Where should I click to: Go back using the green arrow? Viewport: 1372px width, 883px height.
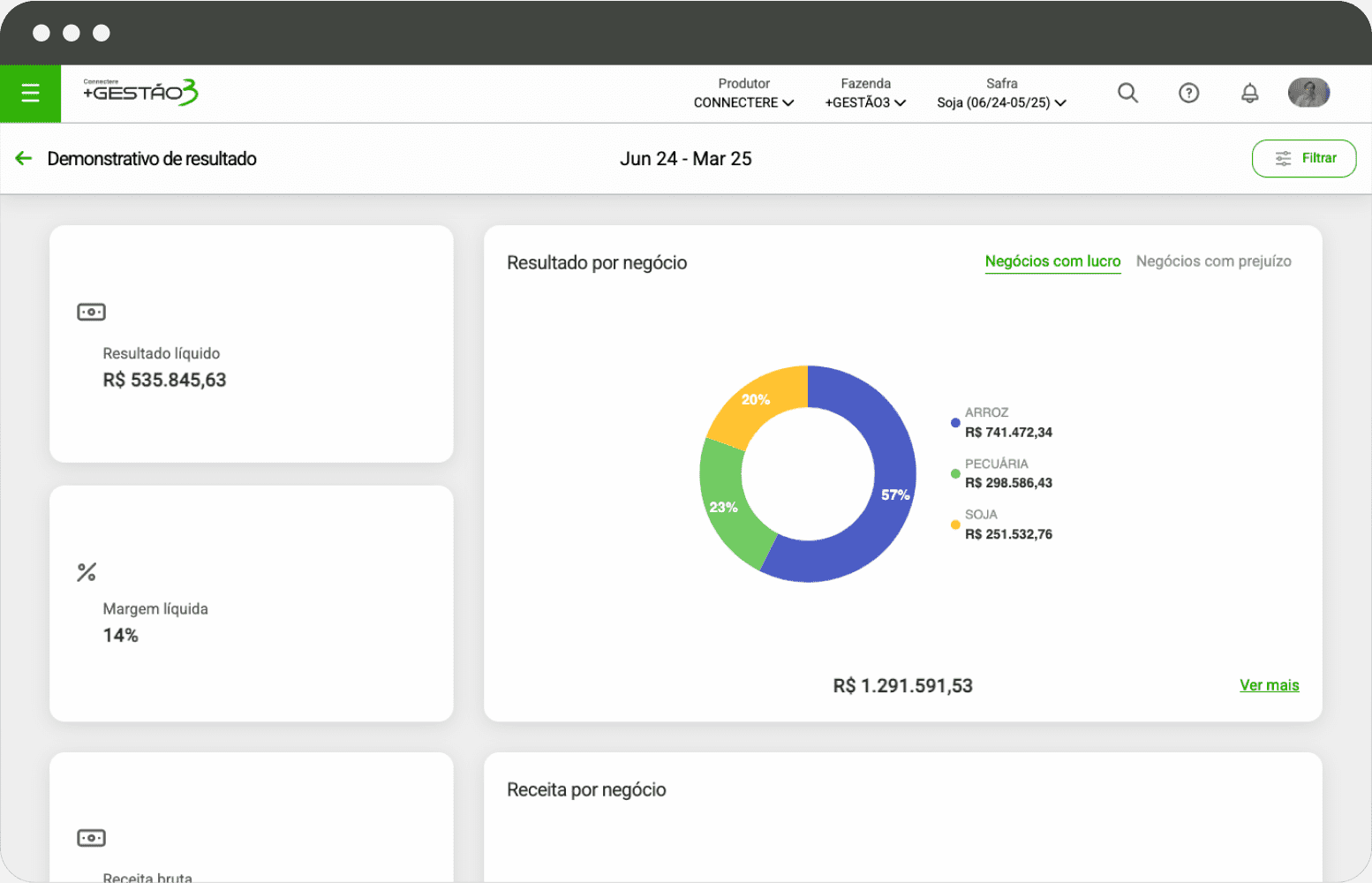(24, 158)
